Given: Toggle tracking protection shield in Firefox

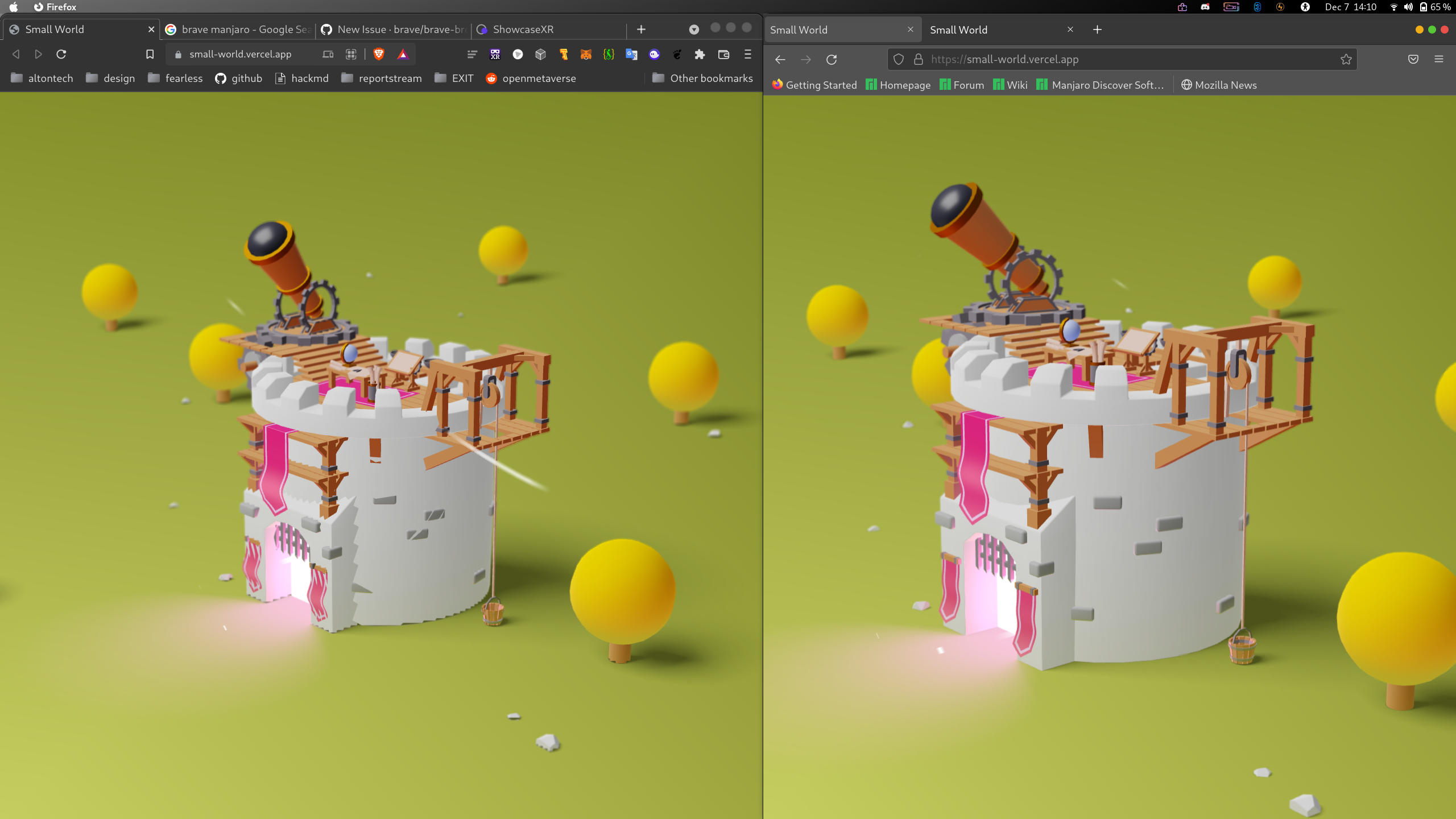Looking at the screenshot, I should click(899, 59).
